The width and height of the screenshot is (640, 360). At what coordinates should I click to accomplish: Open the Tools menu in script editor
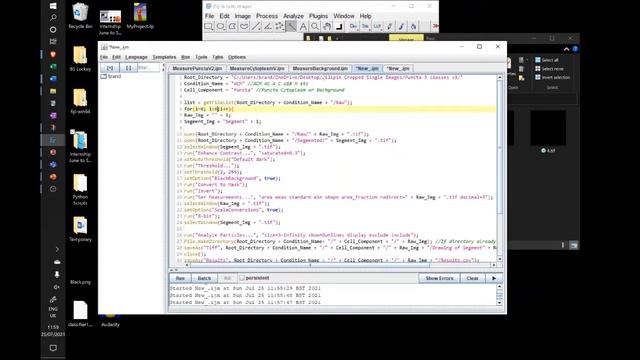[201, 57]
